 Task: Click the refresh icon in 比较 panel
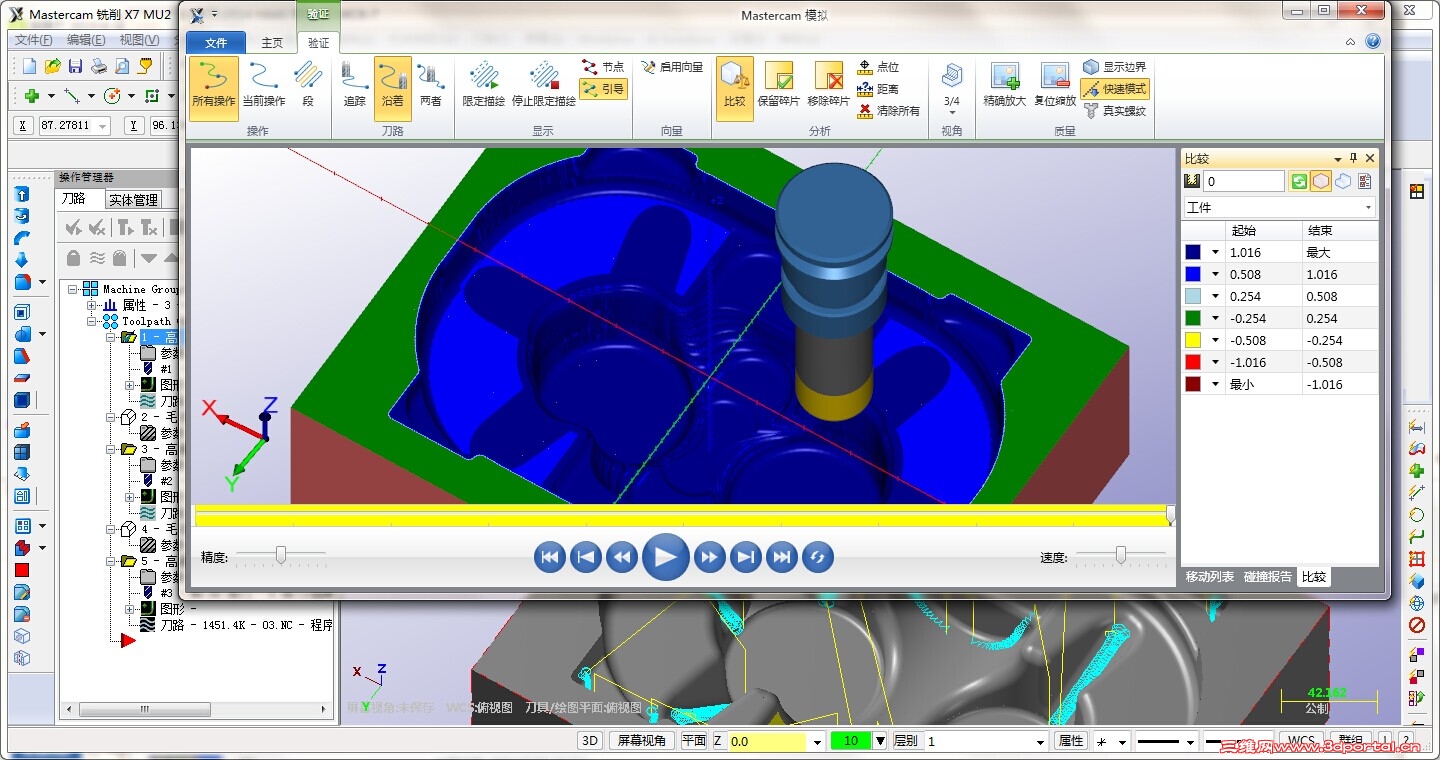coord(1299,181)
